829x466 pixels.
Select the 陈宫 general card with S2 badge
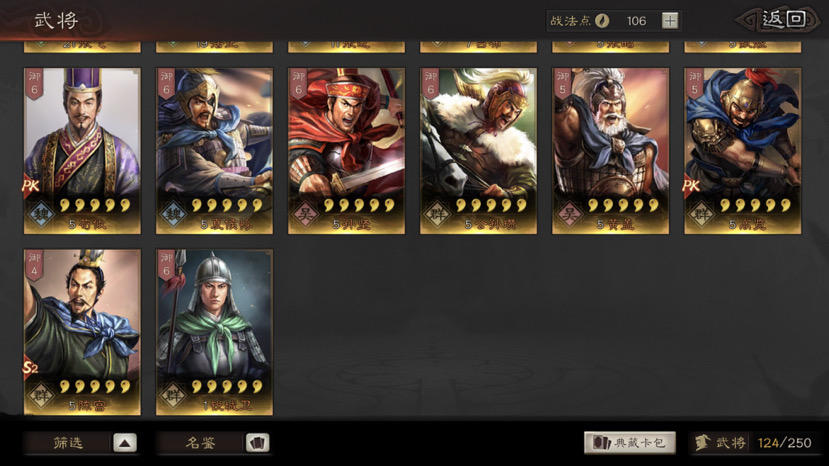tap(82, 332)
